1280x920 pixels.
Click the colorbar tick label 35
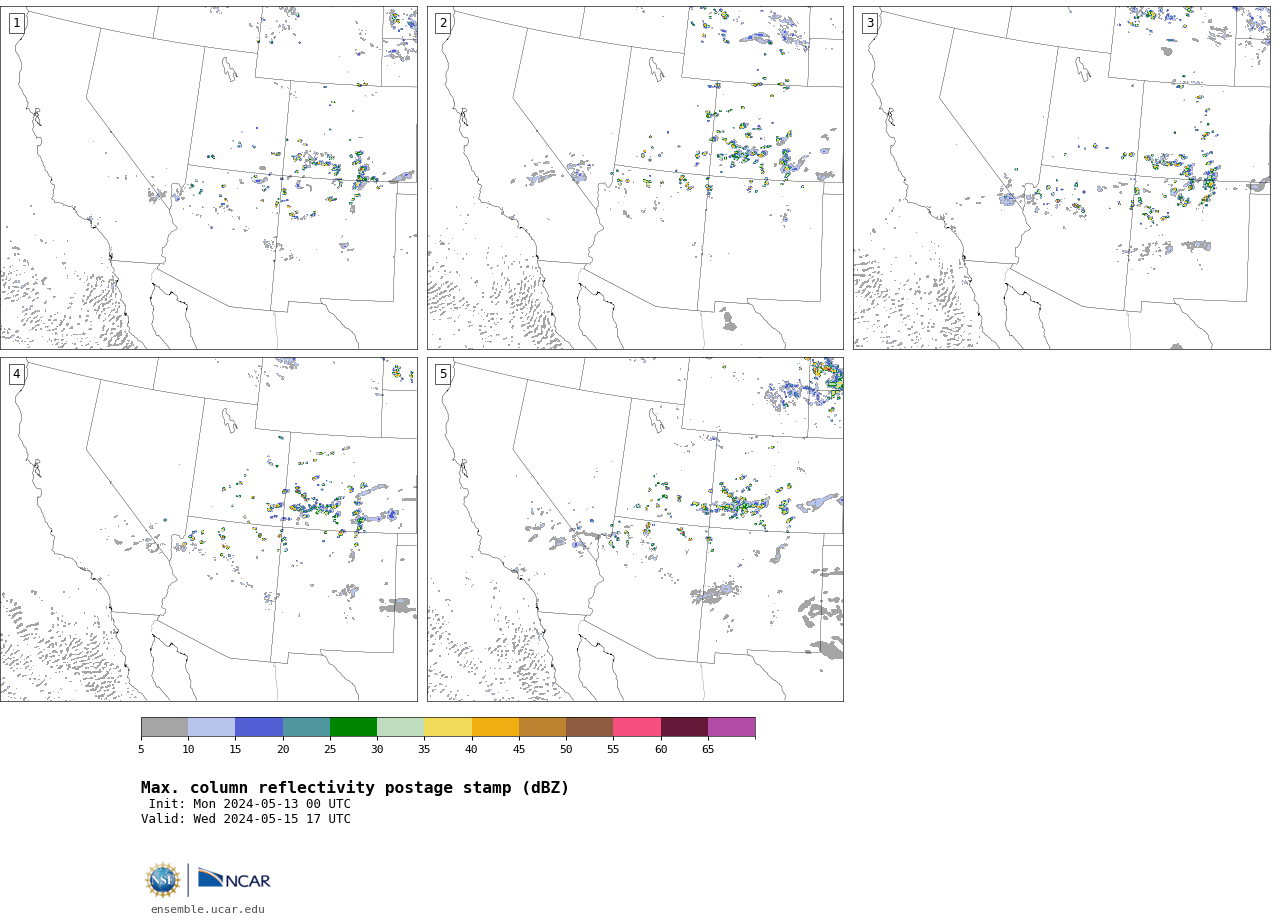click(x=424, y=750)
